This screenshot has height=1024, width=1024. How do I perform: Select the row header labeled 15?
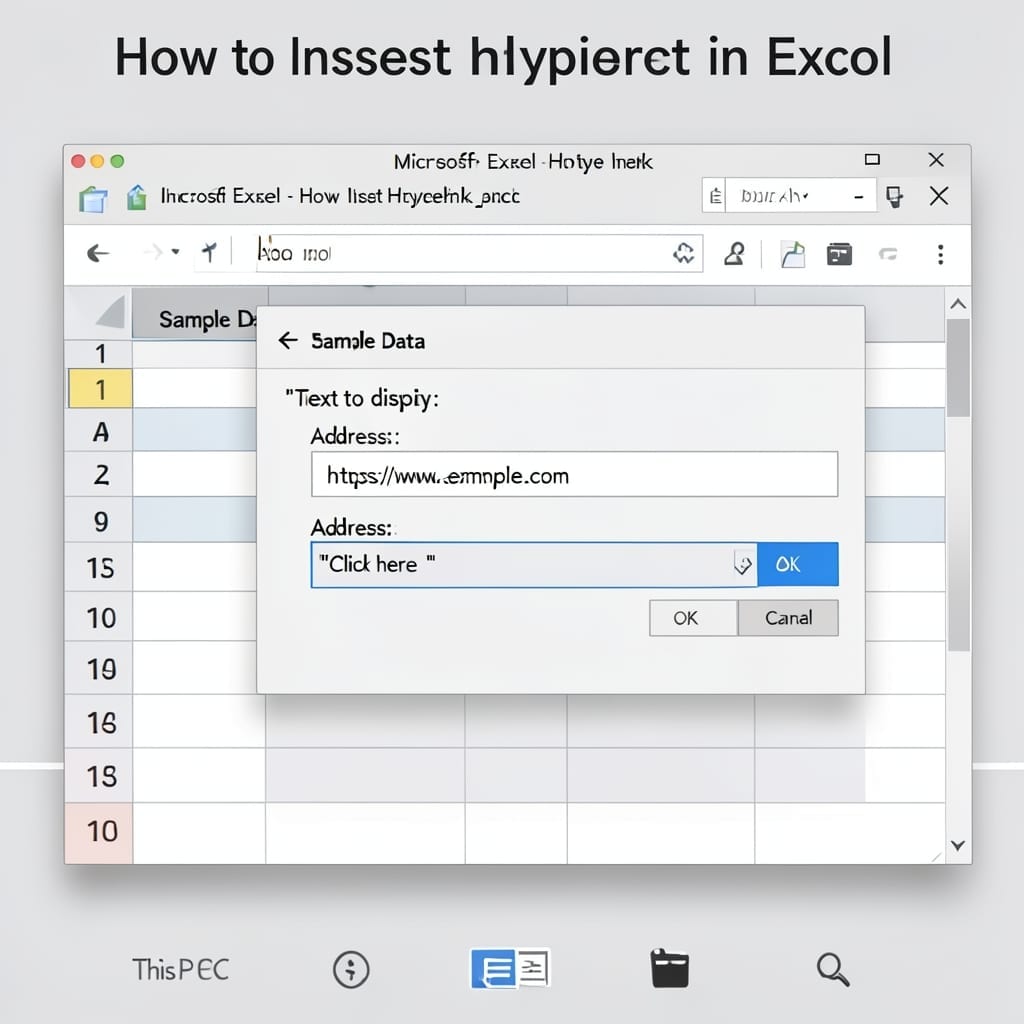point(100,568)
